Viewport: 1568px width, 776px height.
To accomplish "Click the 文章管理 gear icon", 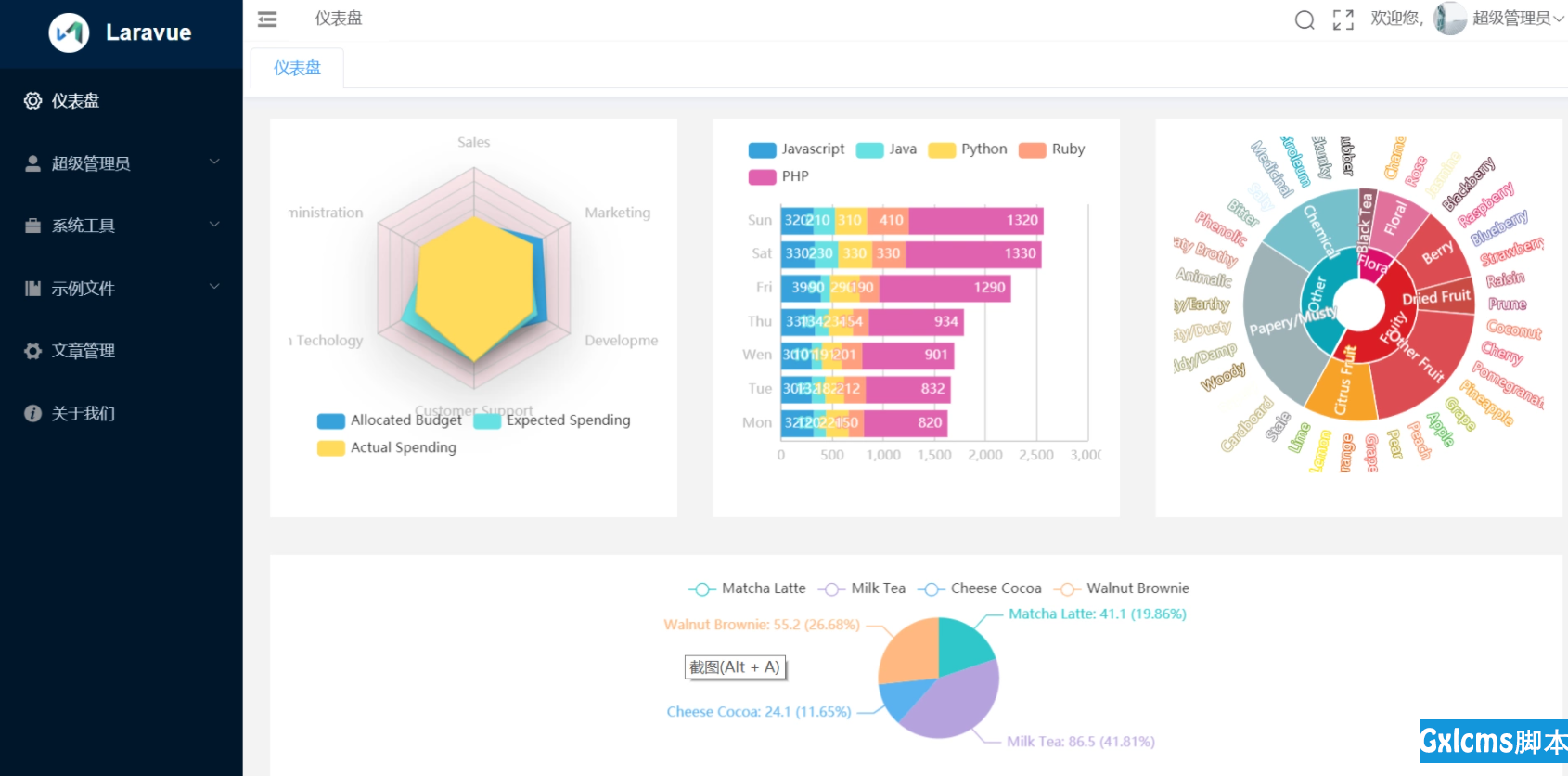I will coord(32,351).
